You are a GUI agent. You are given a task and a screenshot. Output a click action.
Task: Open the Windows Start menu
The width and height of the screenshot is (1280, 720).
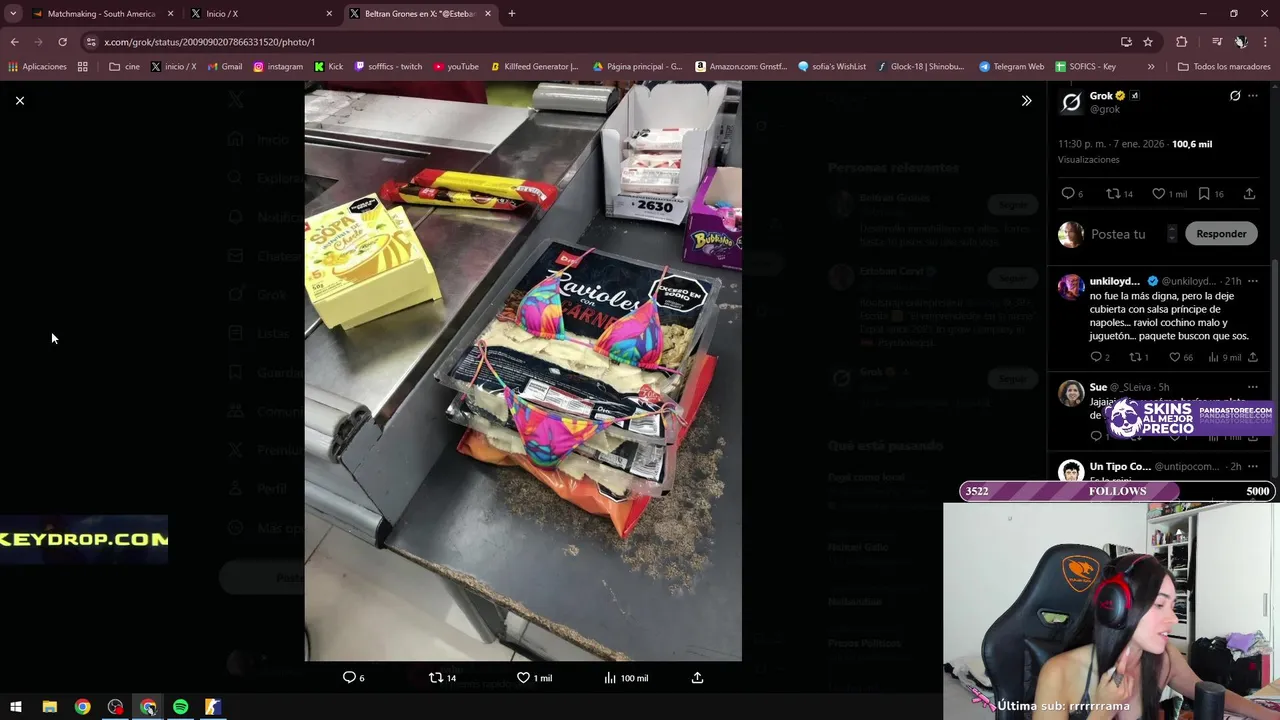(x=16, y=707)
